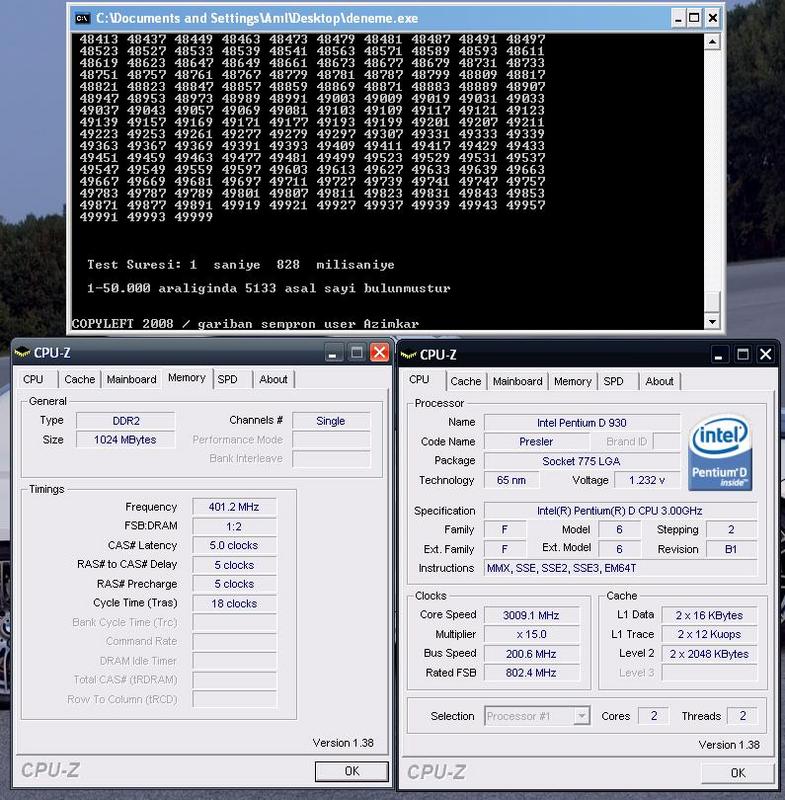Viewport: 785px width, 800px height.
Task: Click the Cores count field
Action: (x=653, y=716)
